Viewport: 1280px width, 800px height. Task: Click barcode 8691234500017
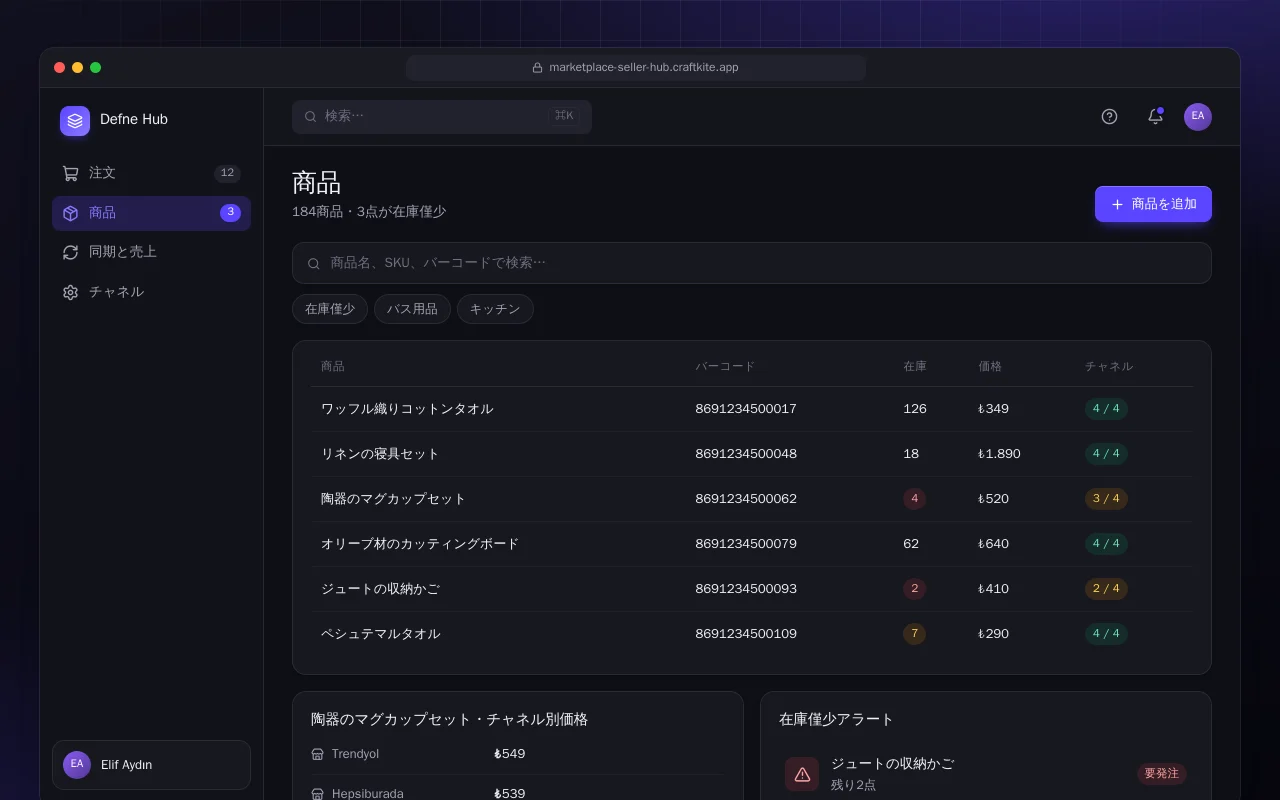[x=746, y=409]
